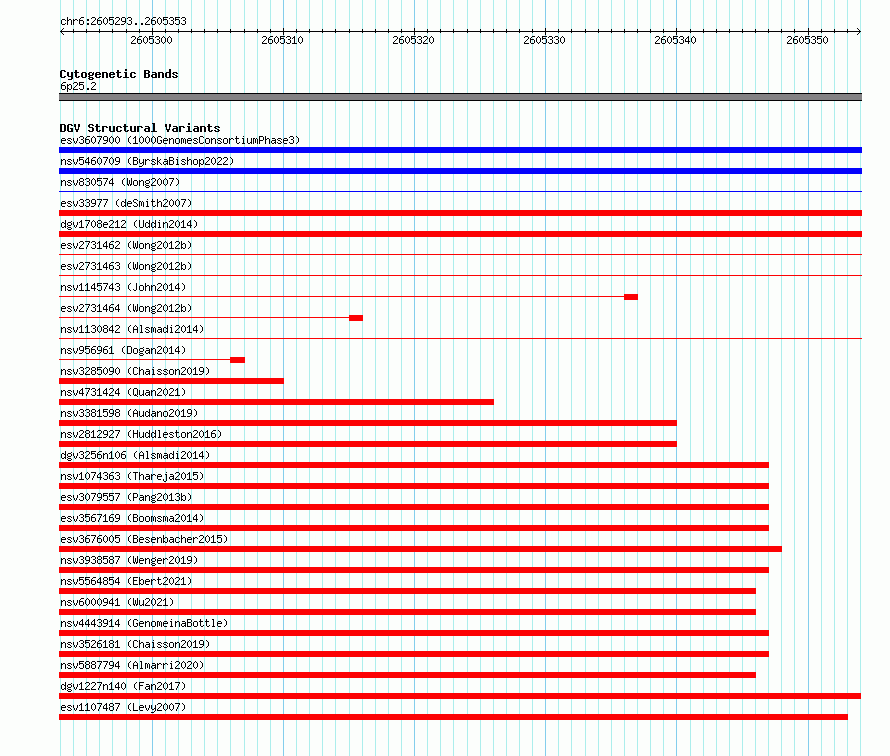
Task: Select dgv3256n106 (Alsmadi2014) label
Action: (135, 455)
